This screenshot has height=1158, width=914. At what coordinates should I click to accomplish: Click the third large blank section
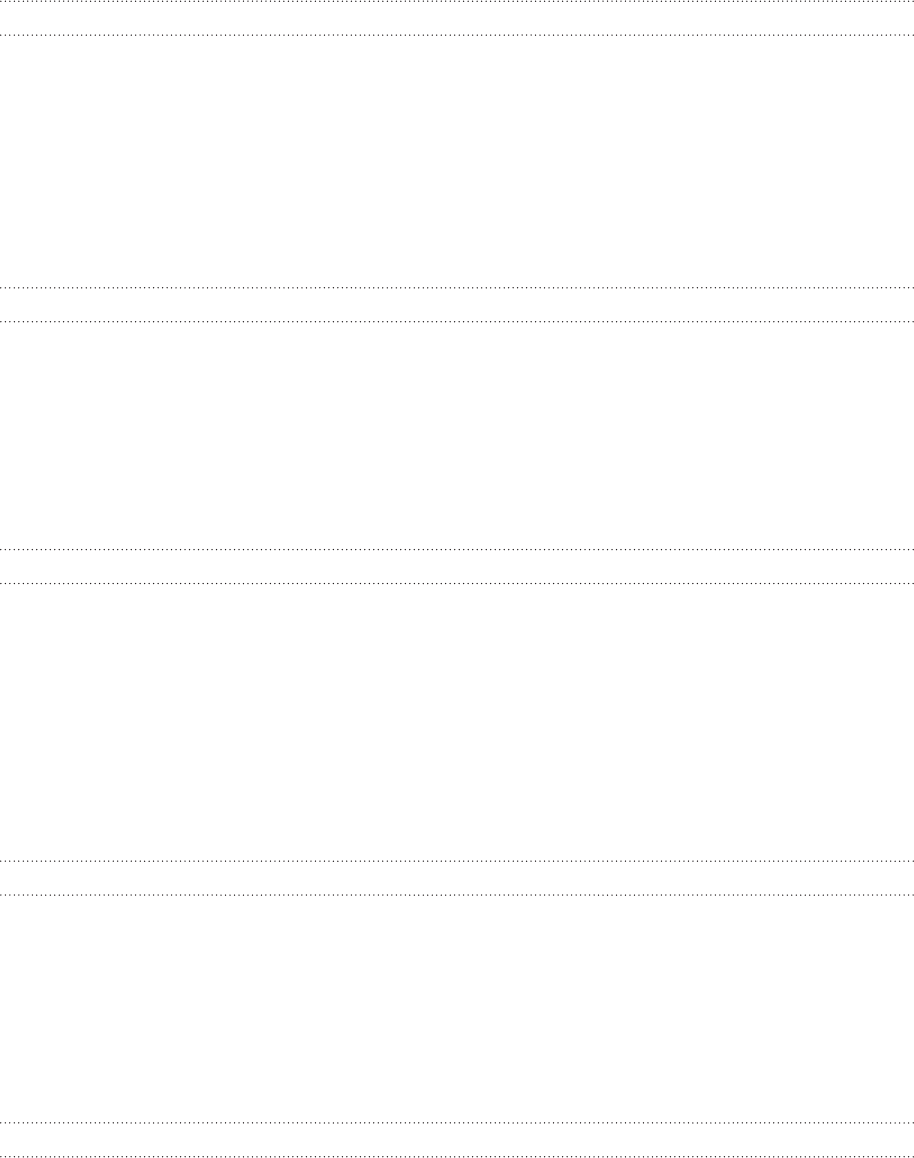[x=457, y=722]
